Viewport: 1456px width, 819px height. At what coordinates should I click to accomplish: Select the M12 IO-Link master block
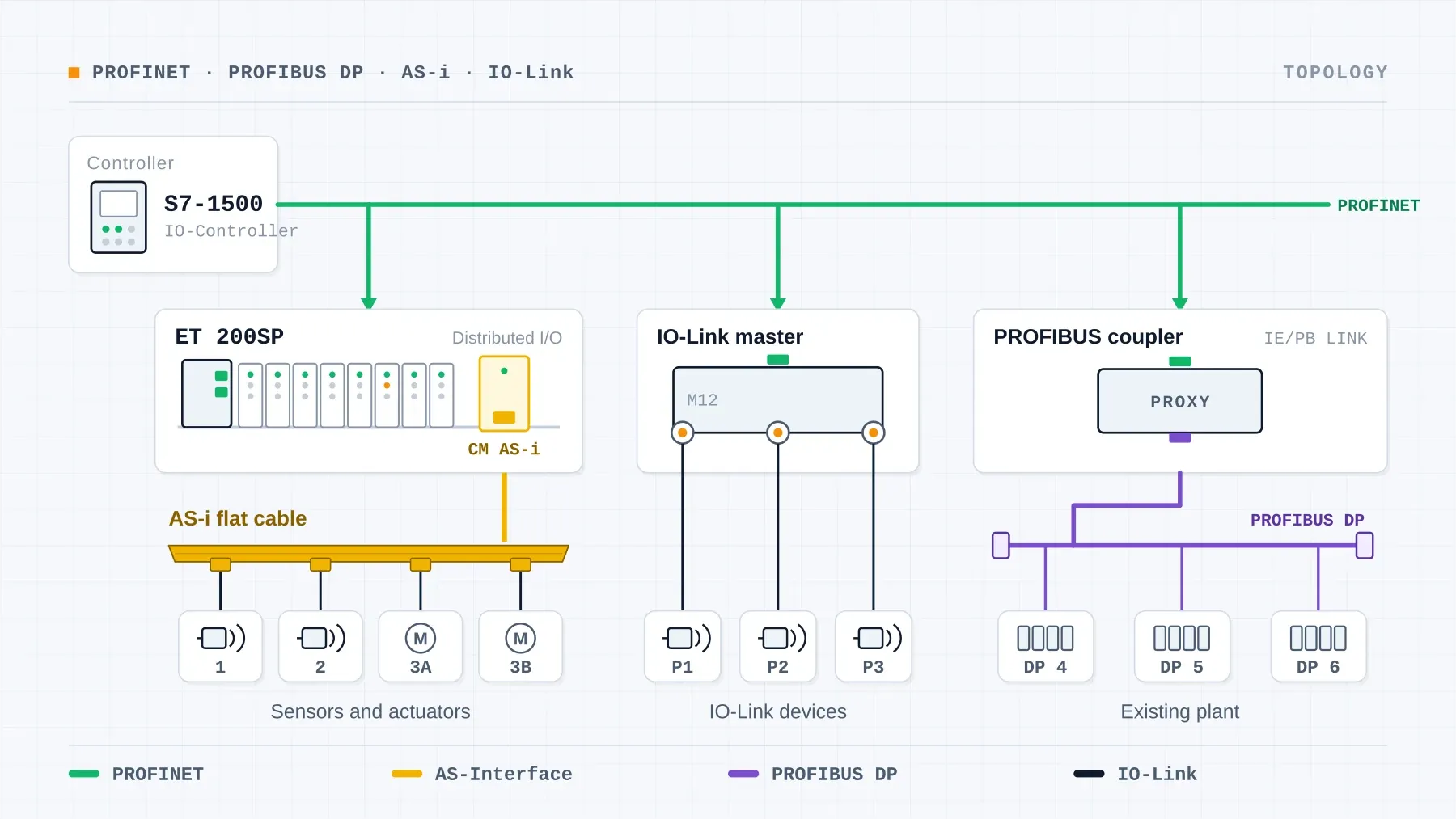coord(777,399)
